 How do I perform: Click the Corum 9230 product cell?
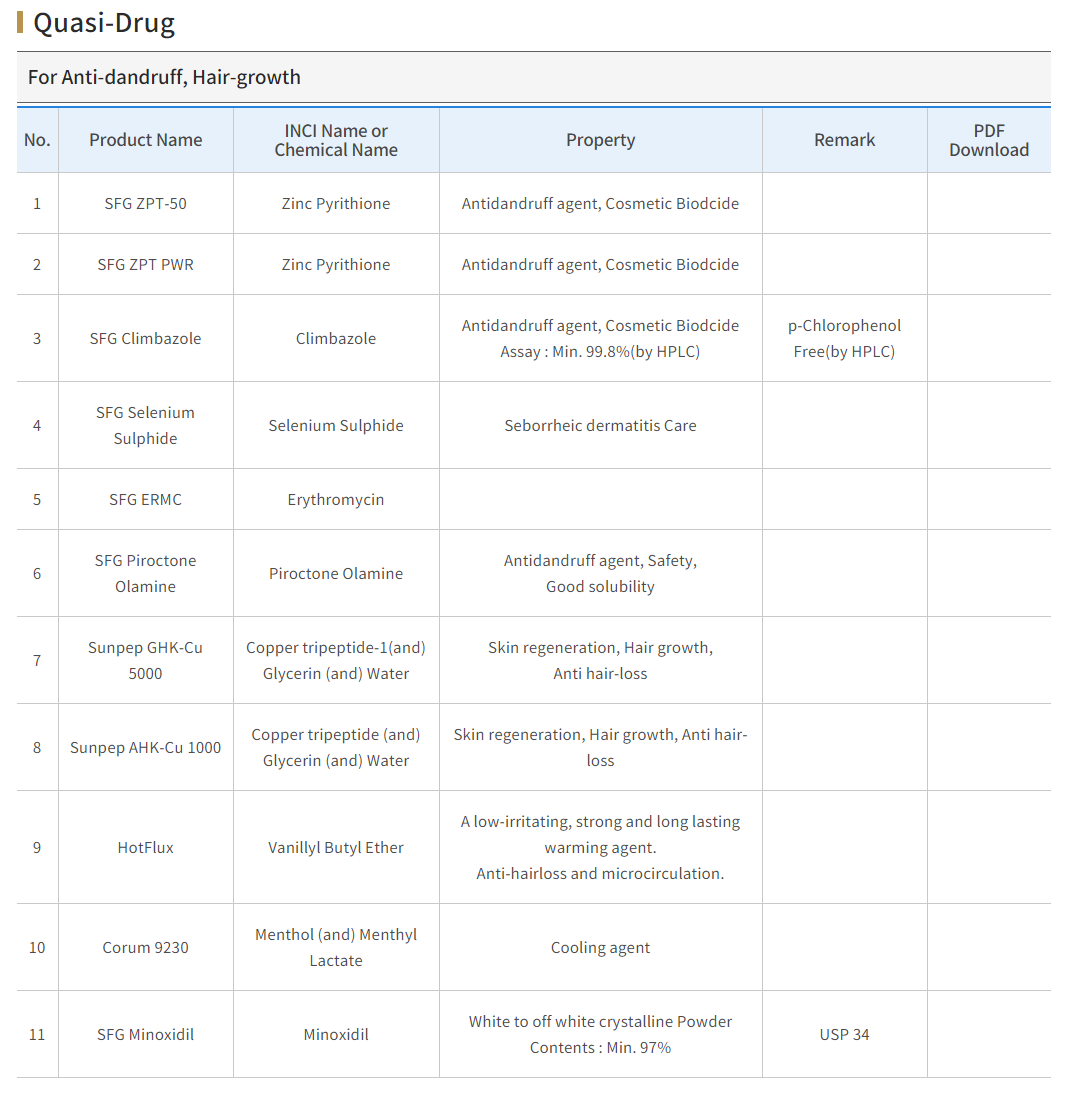[145, 947]
